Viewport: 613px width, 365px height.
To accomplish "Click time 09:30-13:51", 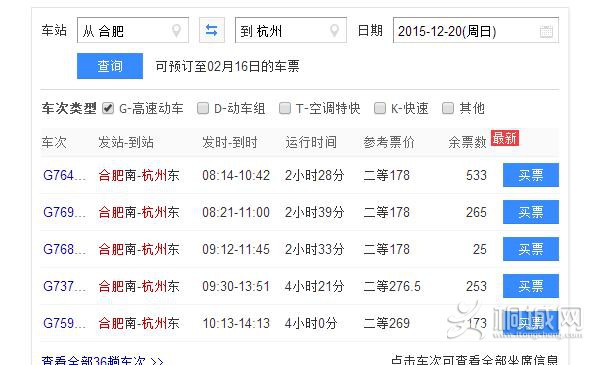I will click(236, 286).
